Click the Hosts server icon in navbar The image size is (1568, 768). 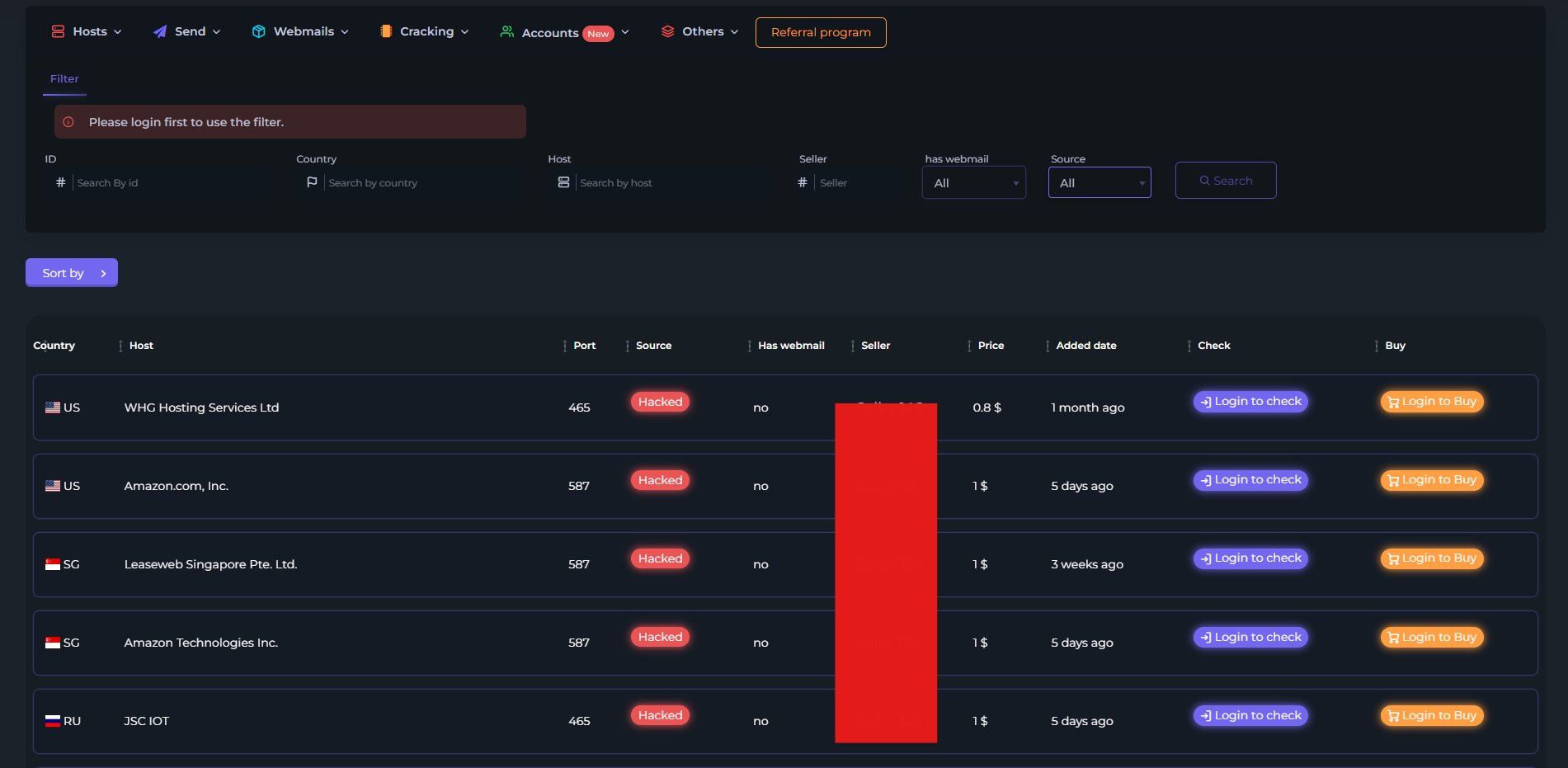tap(58, 31)
